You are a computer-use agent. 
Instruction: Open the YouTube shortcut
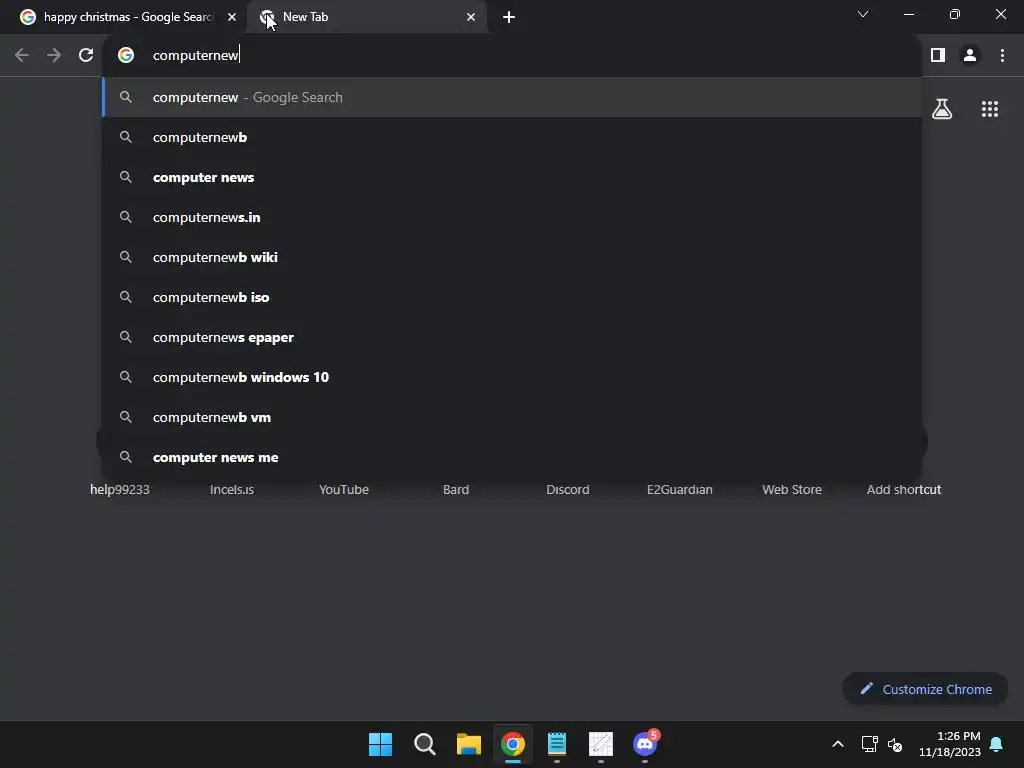pyautogui.click(x=344, y=489)
